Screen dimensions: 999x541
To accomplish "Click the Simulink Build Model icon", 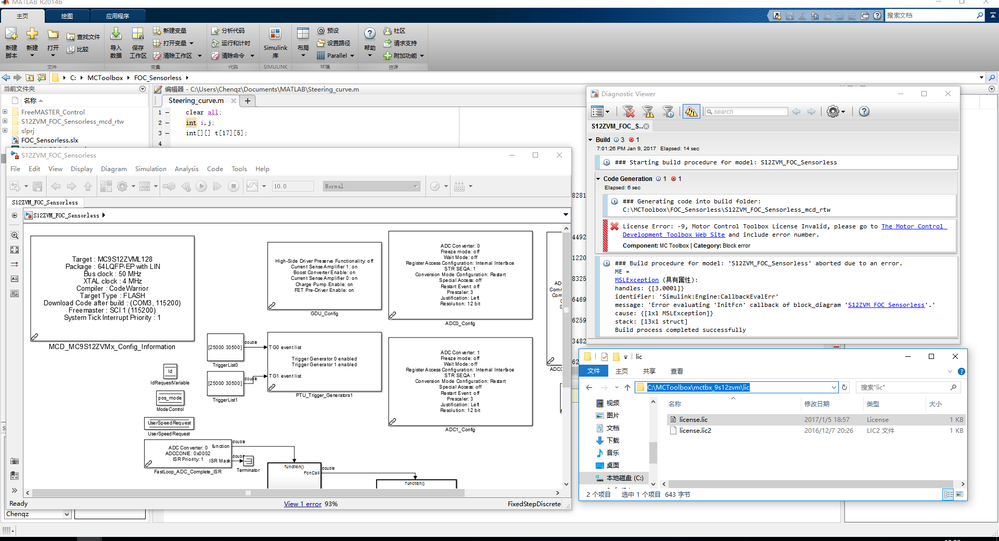I will point(459,186).
